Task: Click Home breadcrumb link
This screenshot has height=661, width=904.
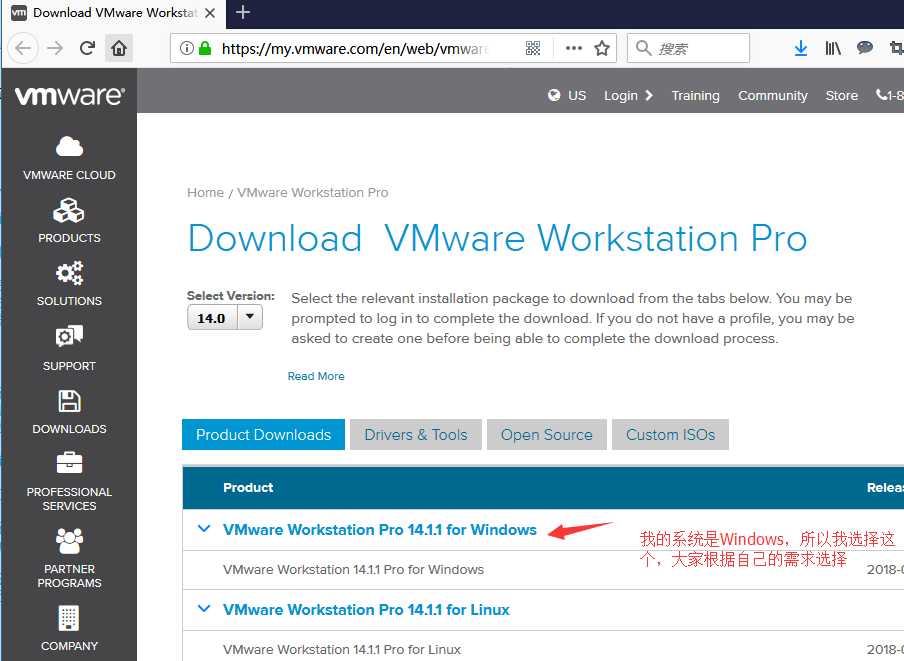Action: [x=205, y=192]
